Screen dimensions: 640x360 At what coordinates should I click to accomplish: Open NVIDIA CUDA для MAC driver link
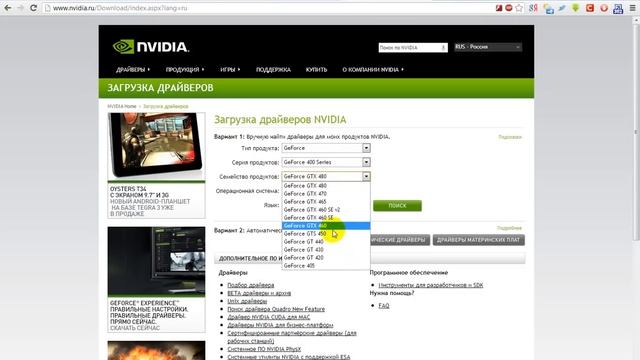pos(269,317)
